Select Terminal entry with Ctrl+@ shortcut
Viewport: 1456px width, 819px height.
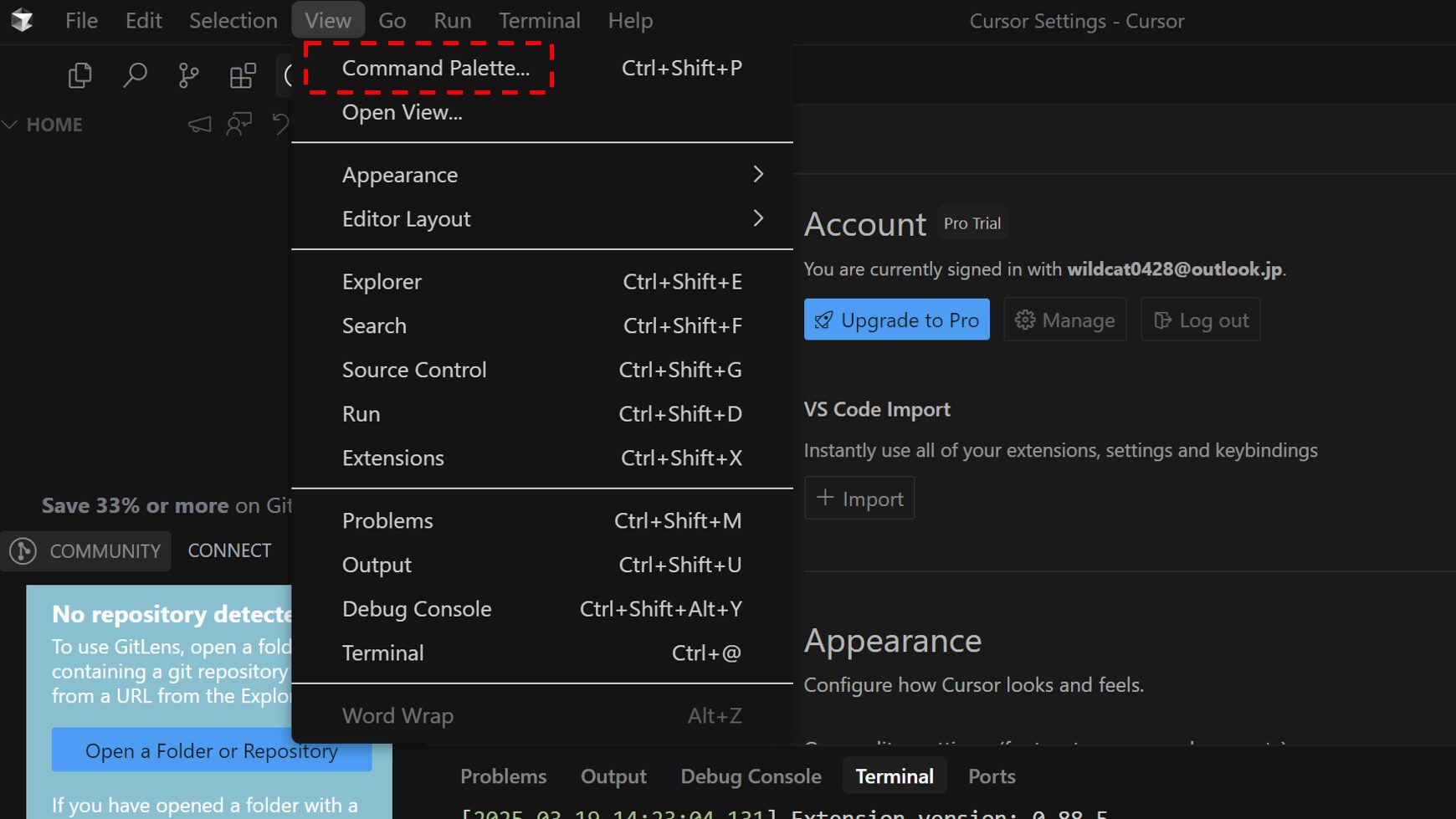pyautogui.click(x=542, y=653)
